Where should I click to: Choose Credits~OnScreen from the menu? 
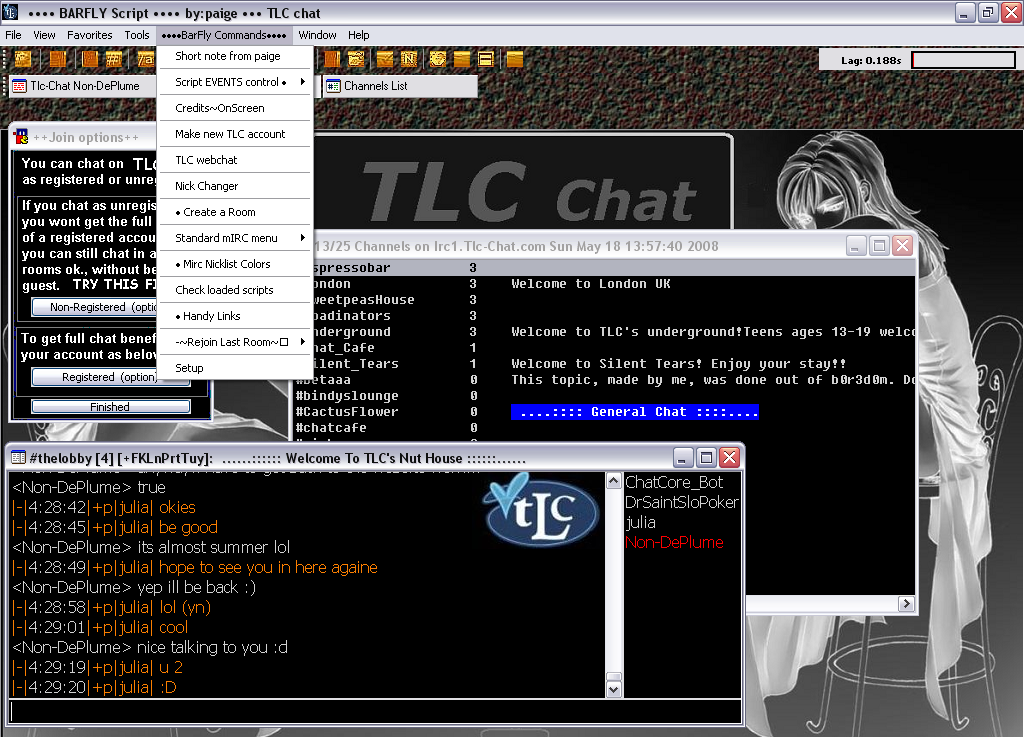point(235,108)
